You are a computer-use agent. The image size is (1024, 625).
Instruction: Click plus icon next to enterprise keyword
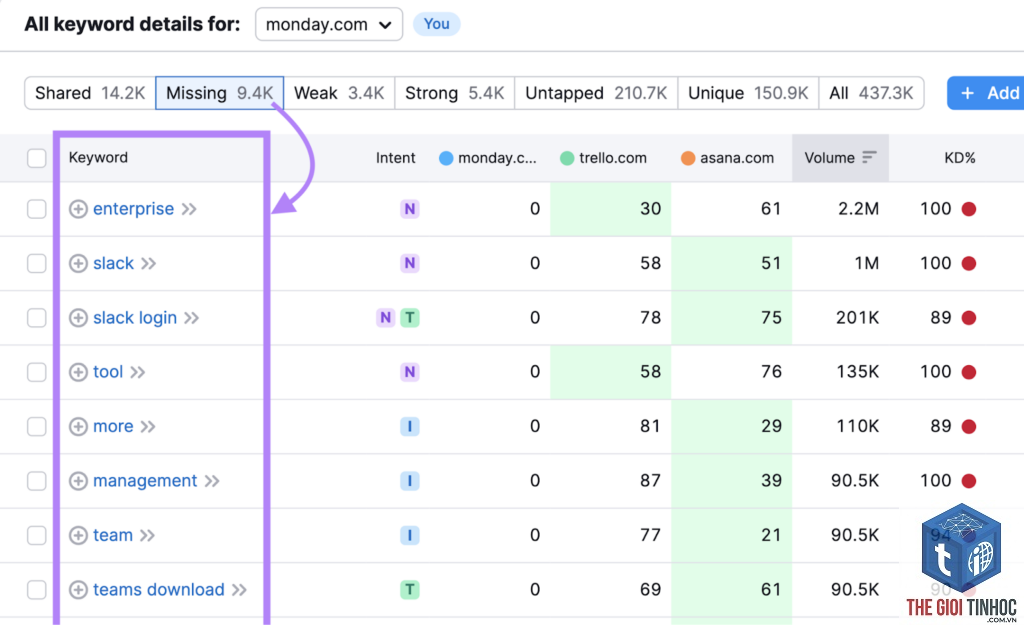78,209
